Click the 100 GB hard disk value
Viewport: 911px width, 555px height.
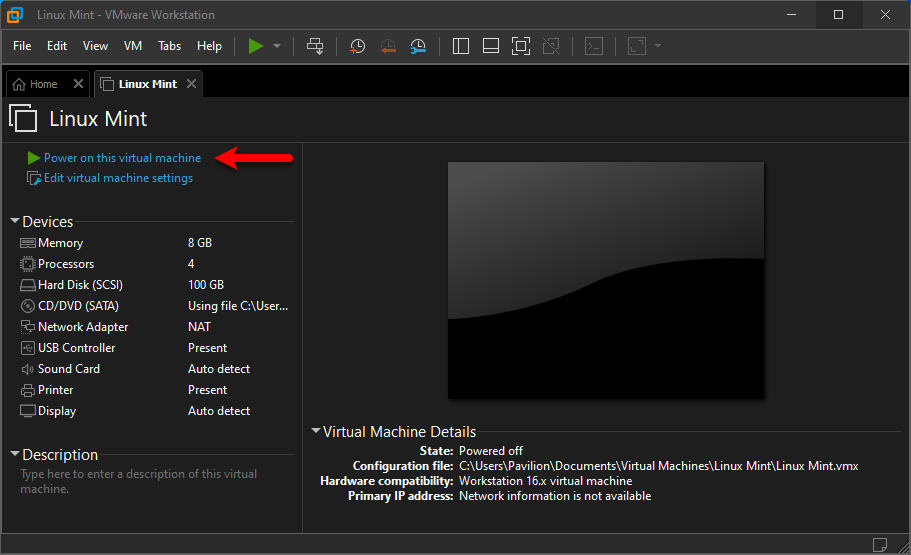[206, 285]
